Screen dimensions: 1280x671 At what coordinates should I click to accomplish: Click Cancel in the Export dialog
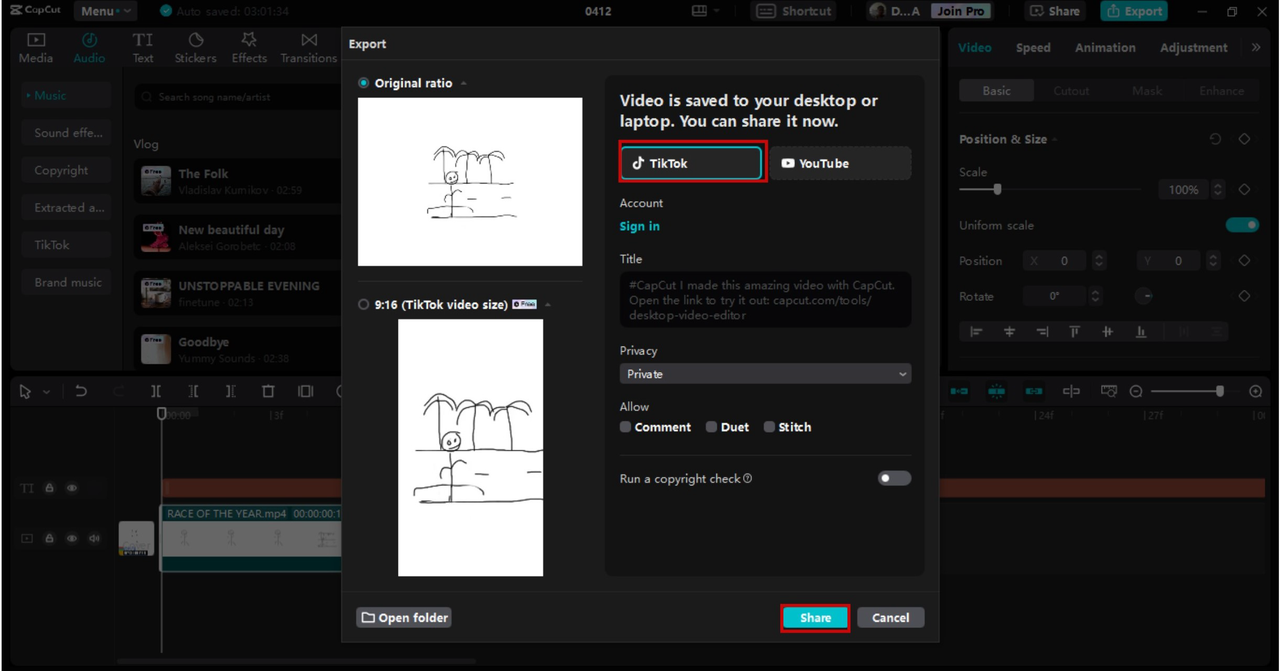(x=890, y=618)
